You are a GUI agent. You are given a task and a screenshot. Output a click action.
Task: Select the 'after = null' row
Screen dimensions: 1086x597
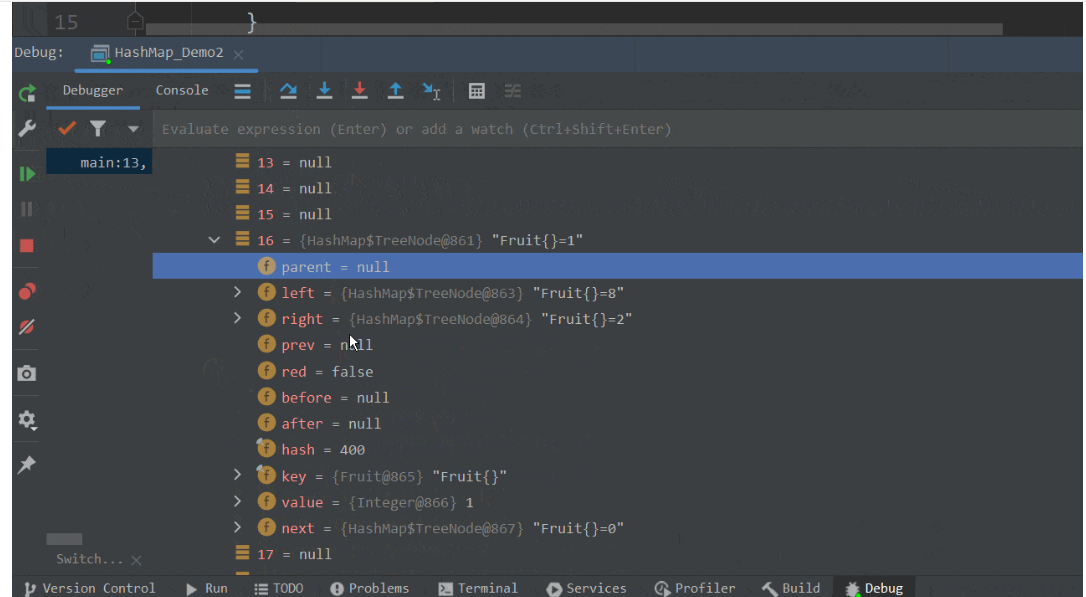[x=617, y=423]
